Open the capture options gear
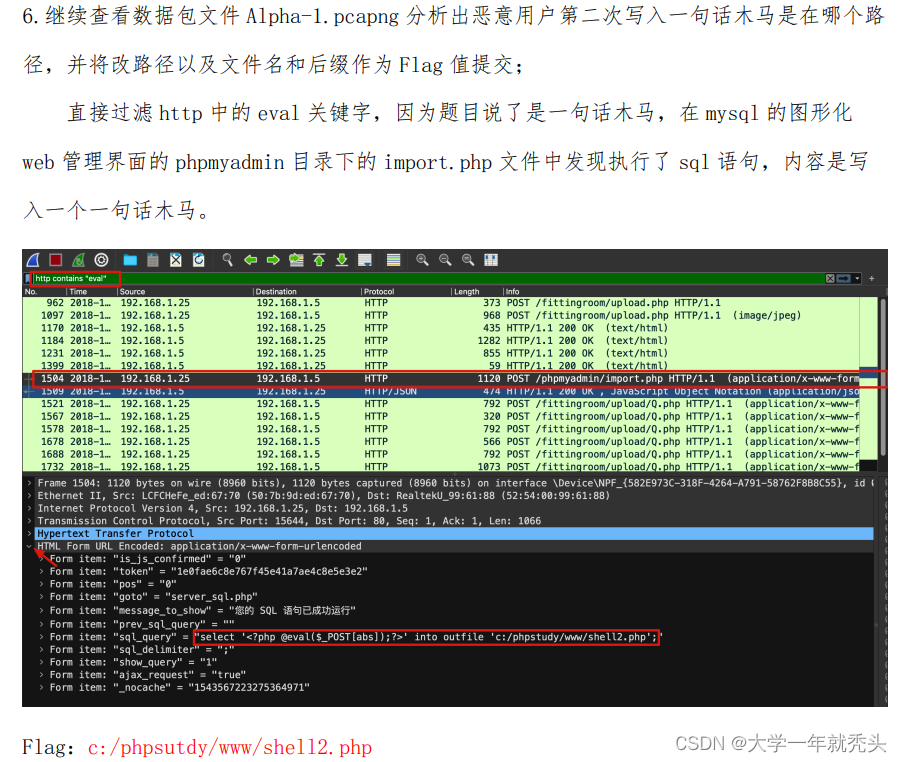Screen dimensions: 902x762 (102, 260)
